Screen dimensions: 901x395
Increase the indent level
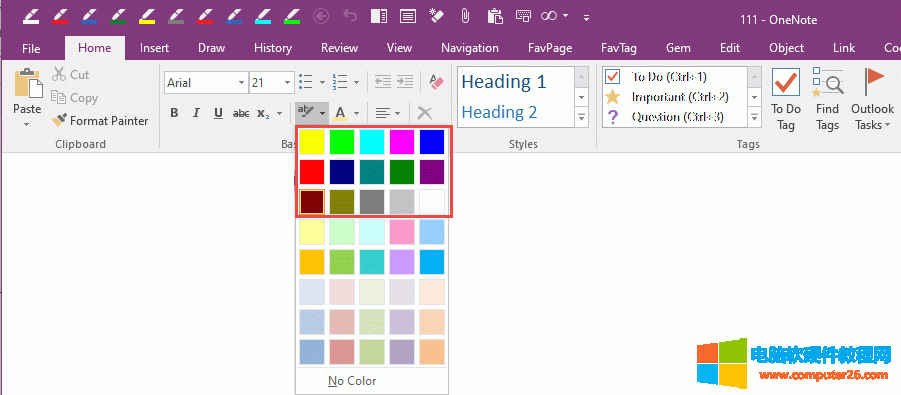pyautogui.click(x=405, y=82)
